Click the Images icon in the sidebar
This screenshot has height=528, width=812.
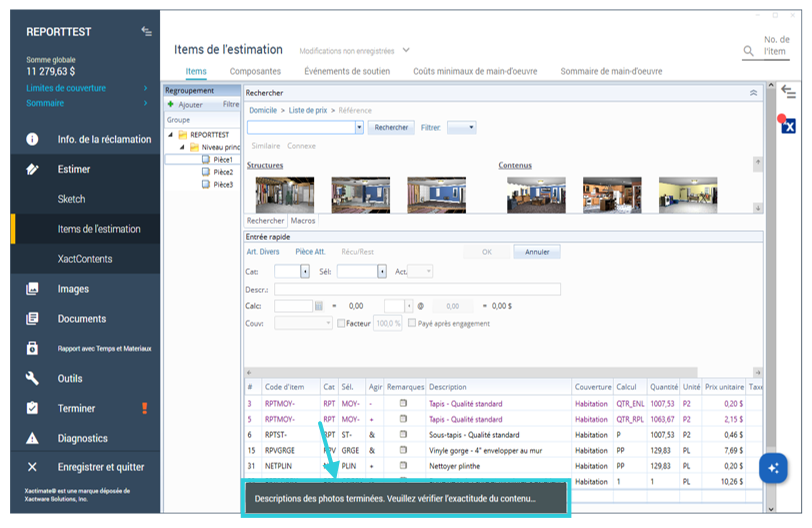[32, 289]
